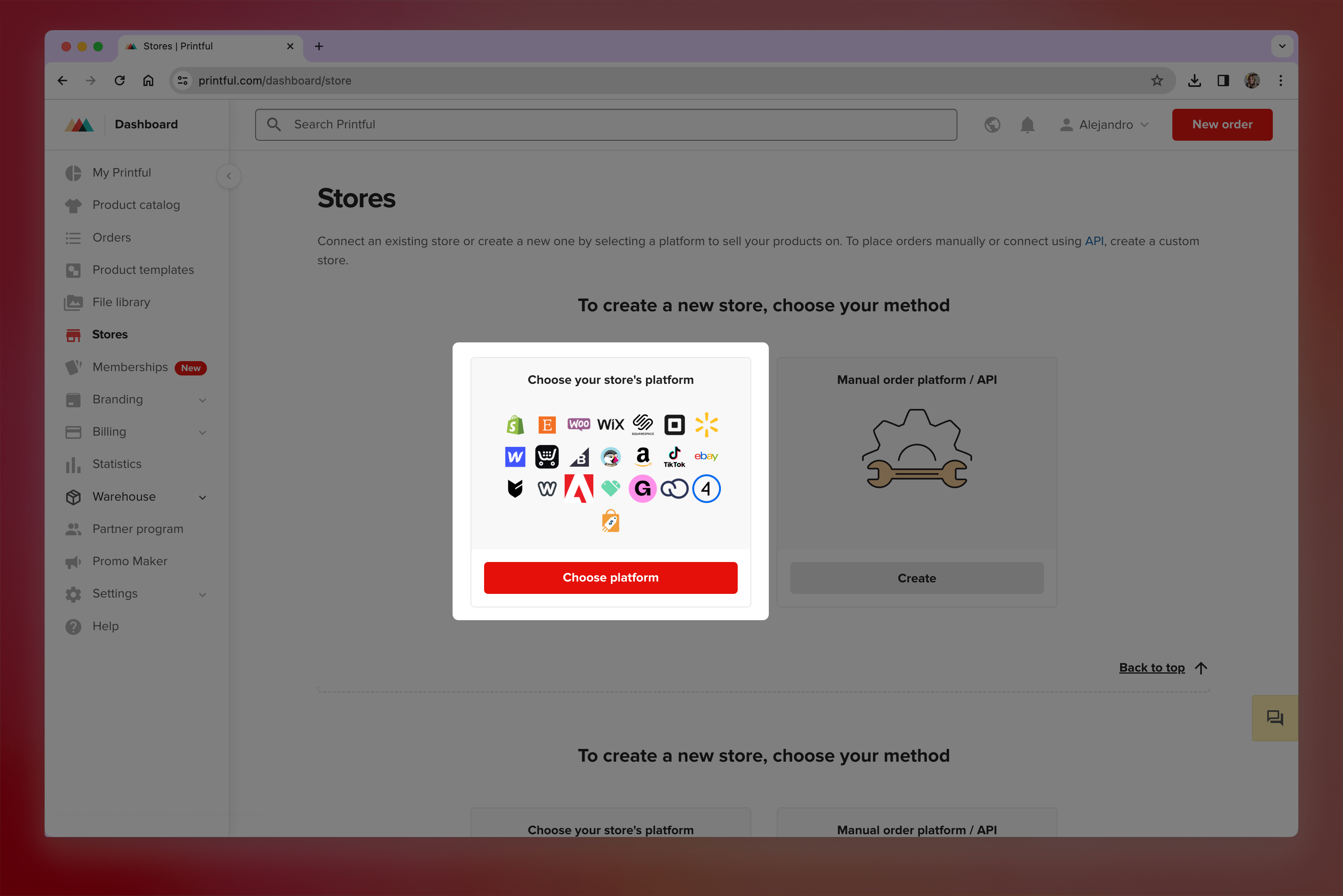Screen dimensions: 1343x896
Task: Click the New order button
Action: coord(1222,125)
